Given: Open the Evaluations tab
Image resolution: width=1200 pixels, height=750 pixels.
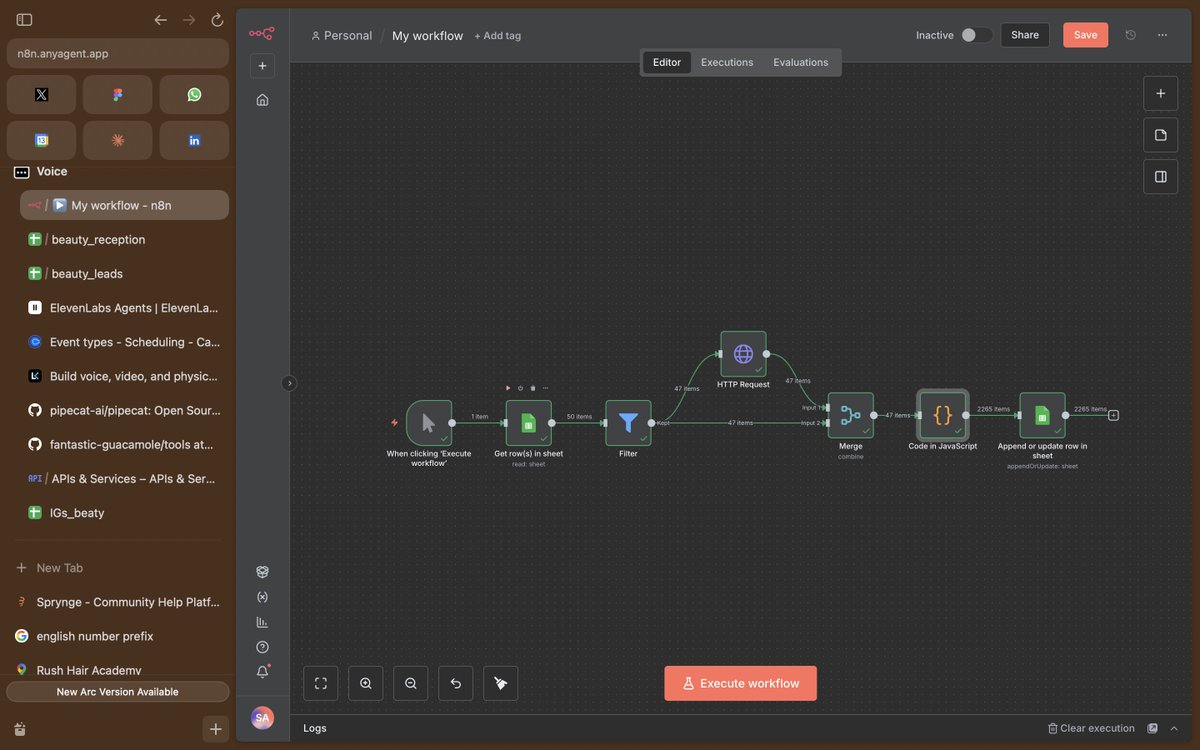Looking at the screenshot, I should point(800,61).
